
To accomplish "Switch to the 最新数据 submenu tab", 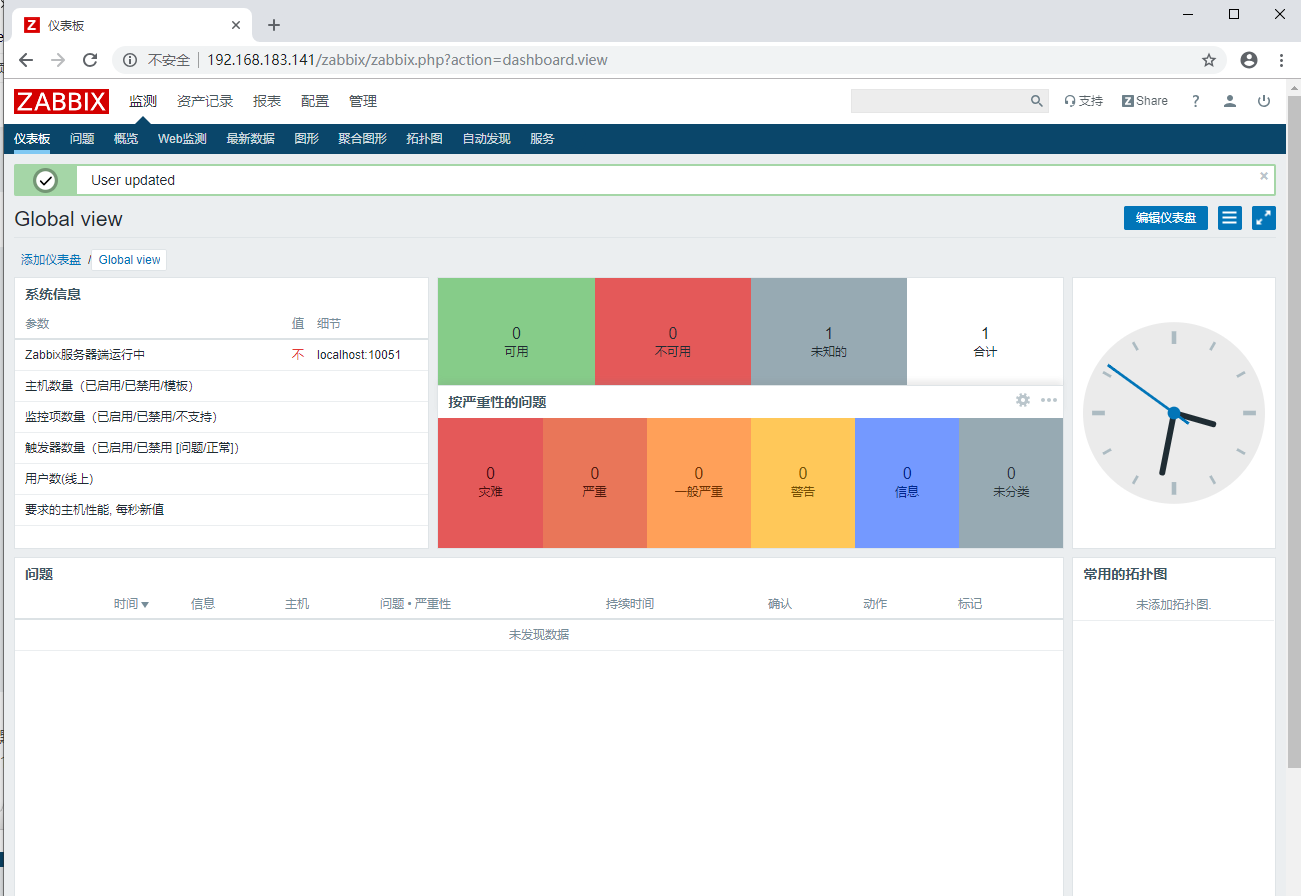I will pyautogui.click(x=250, y=139).
